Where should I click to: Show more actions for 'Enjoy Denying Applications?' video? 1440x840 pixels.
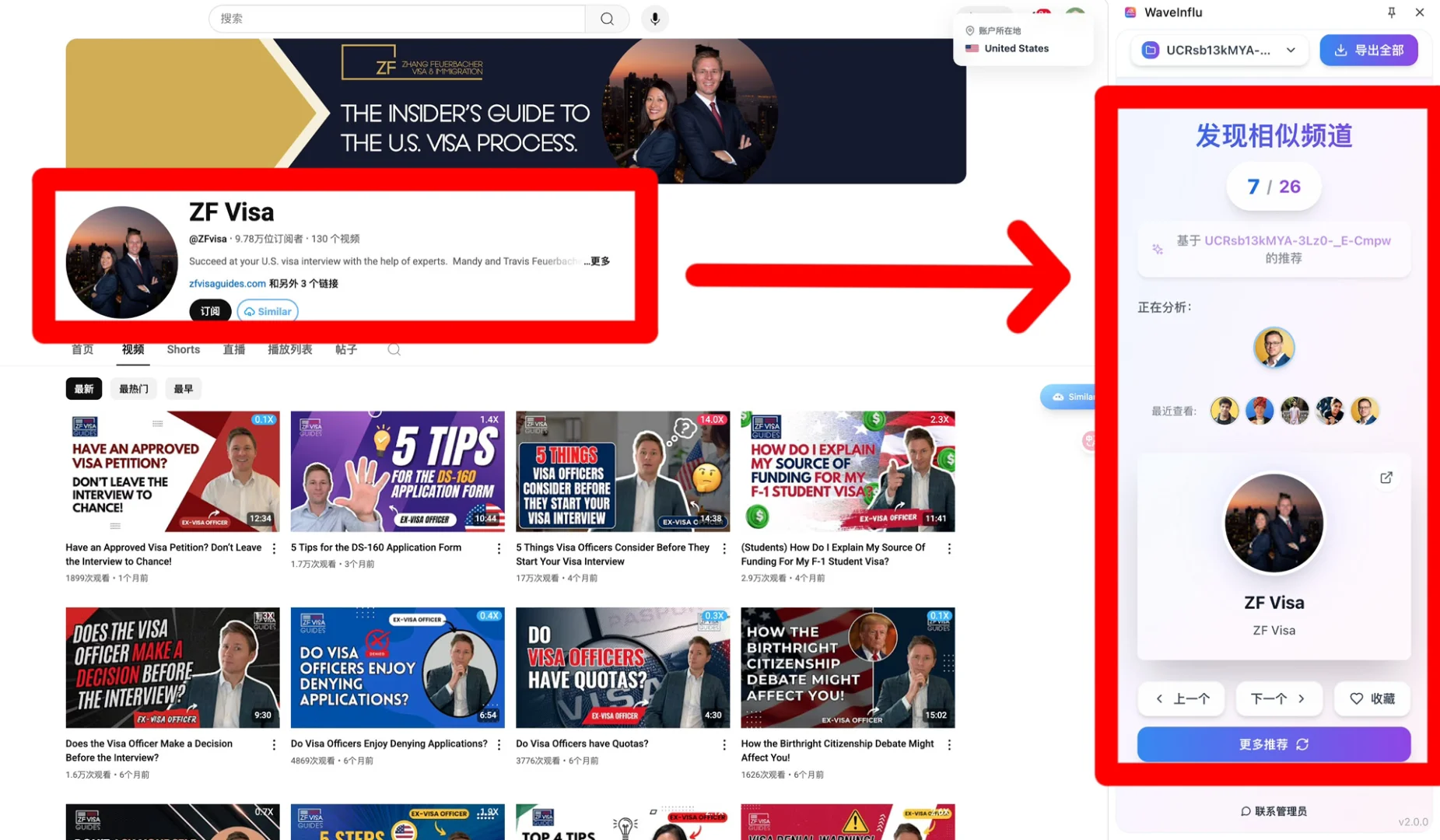point(499,745)
